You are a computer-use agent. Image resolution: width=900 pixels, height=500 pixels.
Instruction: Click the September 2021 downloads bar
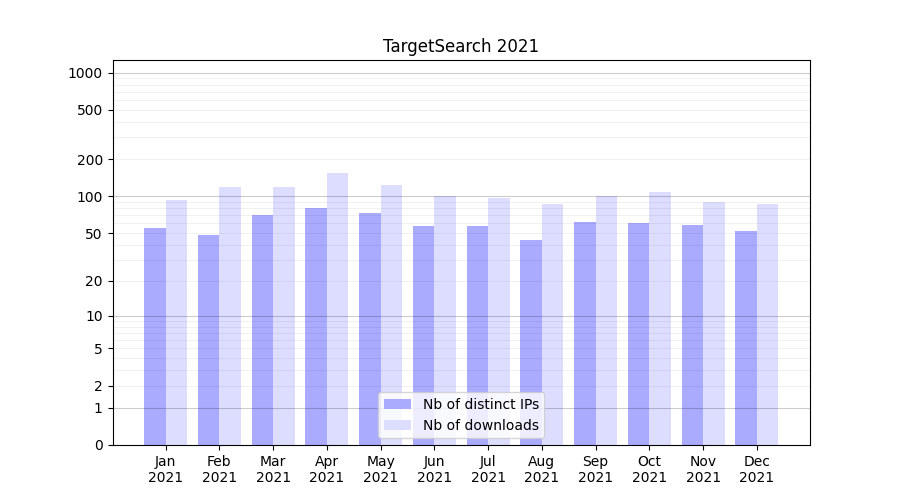[x=606, y=320]
